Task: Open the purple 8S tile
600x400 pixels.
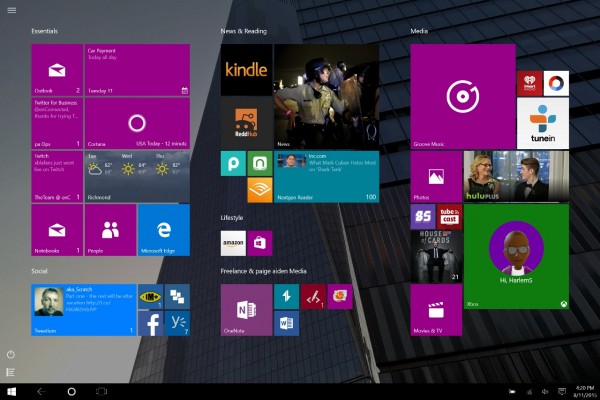Action: pos(423,217)
